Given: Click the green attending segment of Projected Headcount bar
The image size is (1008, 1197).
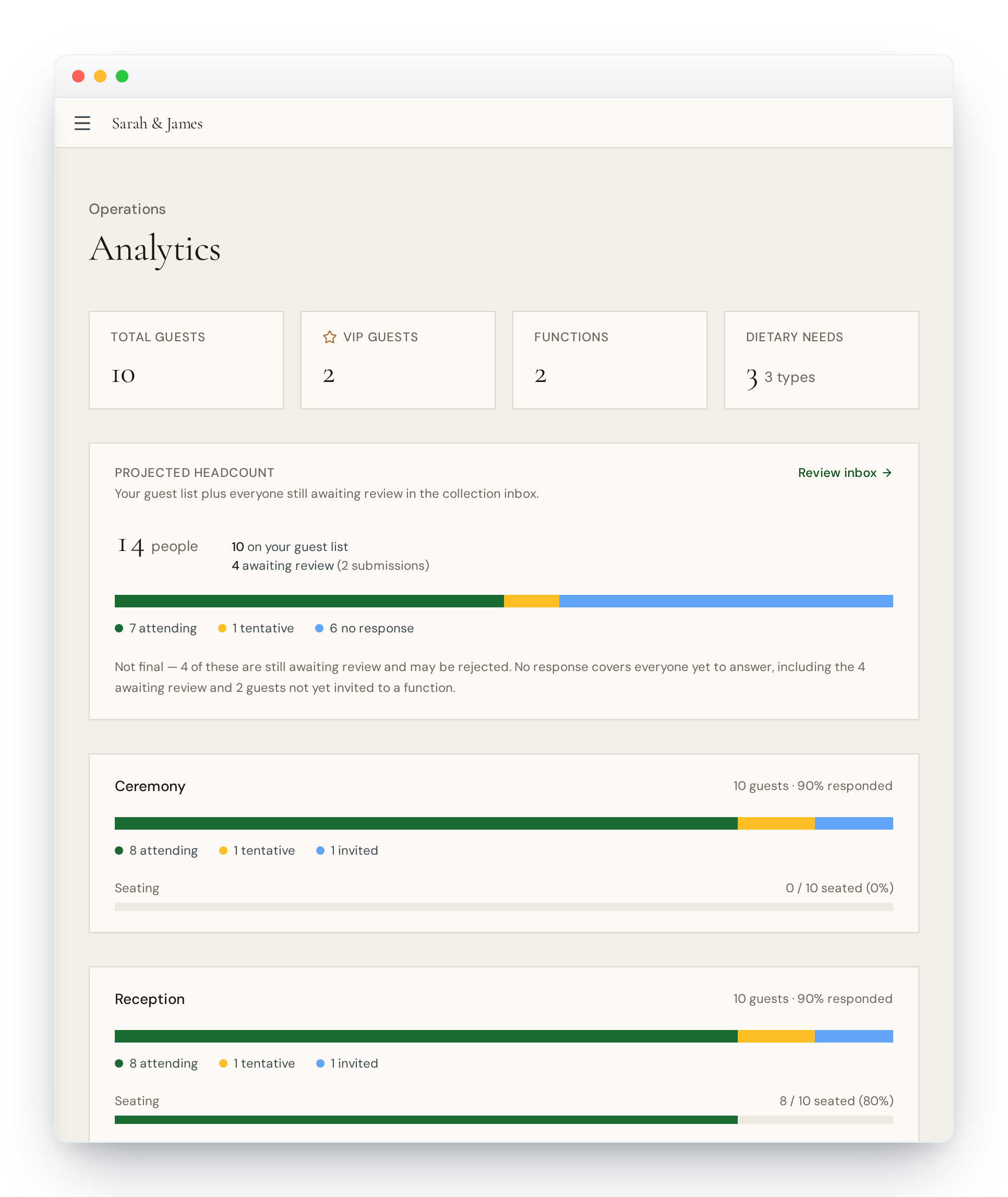Looking at the screenshot, I should [x=309, y=601].
